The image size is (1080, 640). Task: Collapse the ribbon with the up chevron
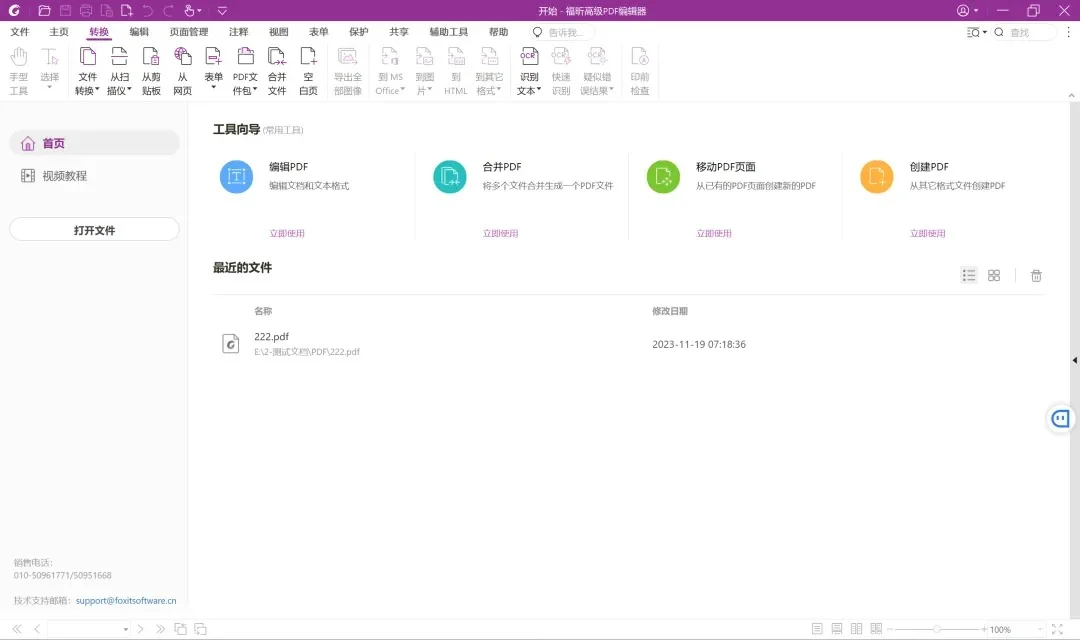click(1071, 96)
